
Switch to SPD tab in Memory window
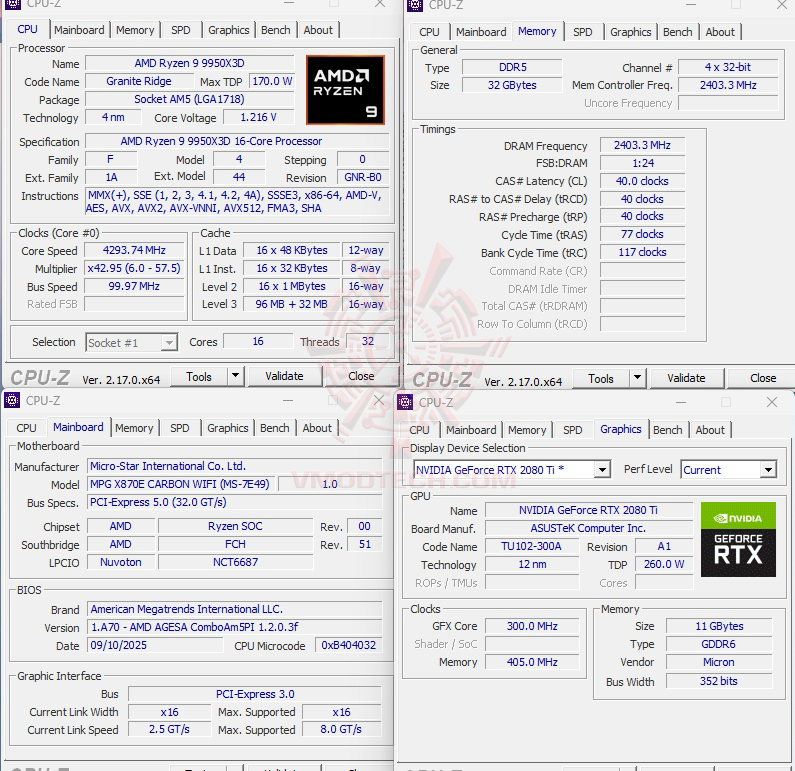(x=583, y=32)
